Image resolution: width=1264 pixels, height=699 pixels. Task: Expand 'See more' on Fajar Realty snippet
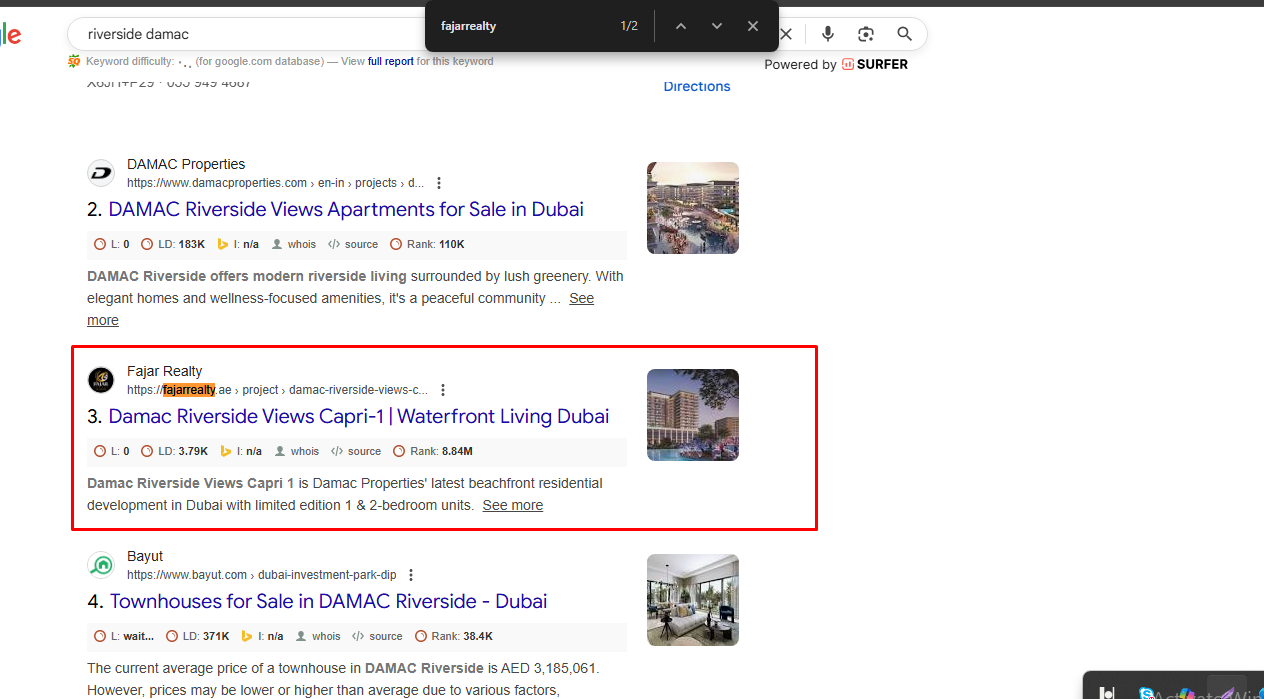tap(512, 505)
